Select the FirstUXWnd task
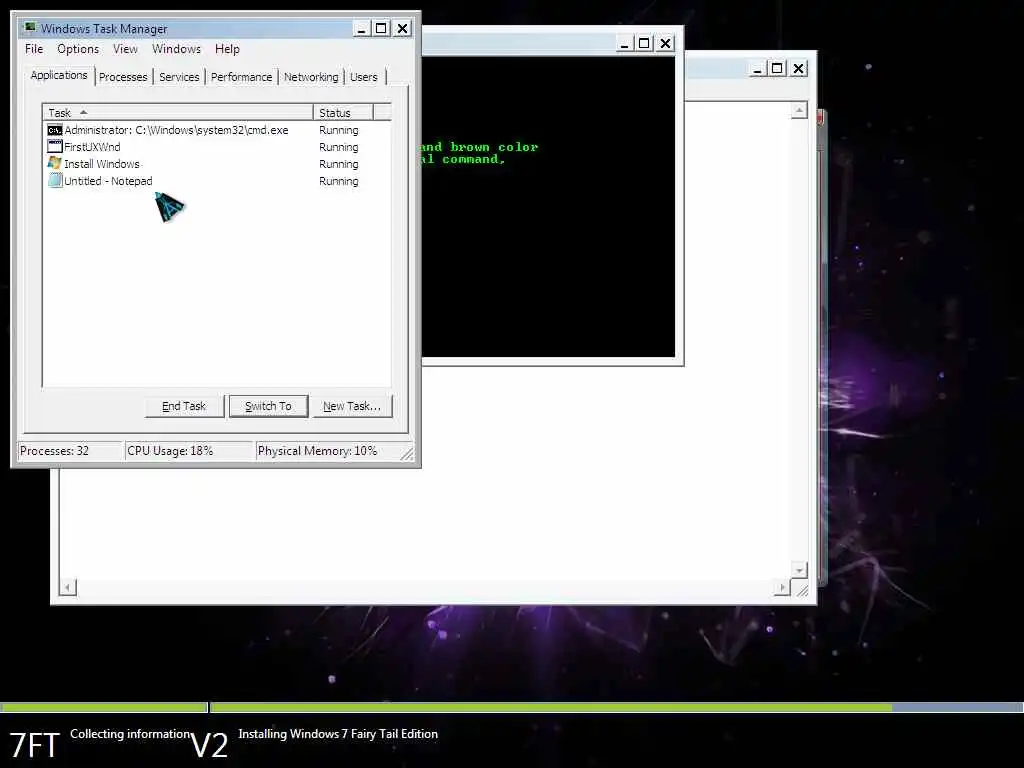1024x768 pixels. (x=217, y=147)
